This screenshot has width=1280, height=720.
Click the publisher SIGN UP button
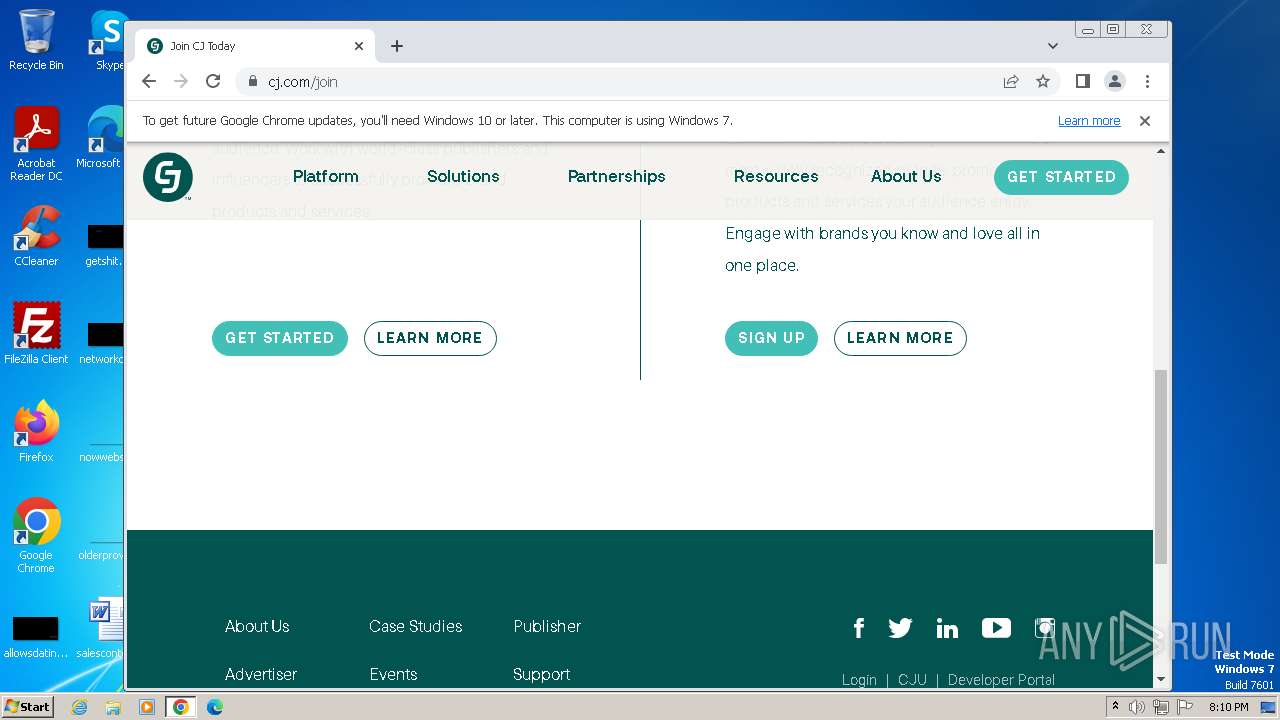pyautogui.click(x=771, y=338)
